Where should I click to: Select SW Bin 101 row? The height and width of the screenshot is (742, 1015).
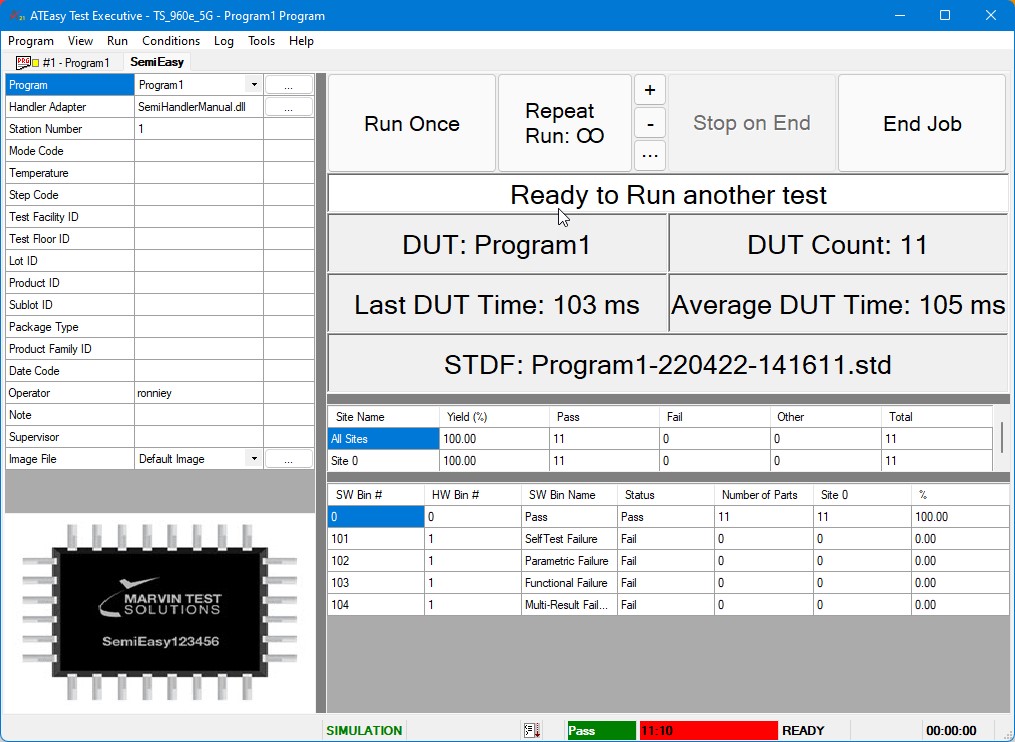[x=668, y=539]
